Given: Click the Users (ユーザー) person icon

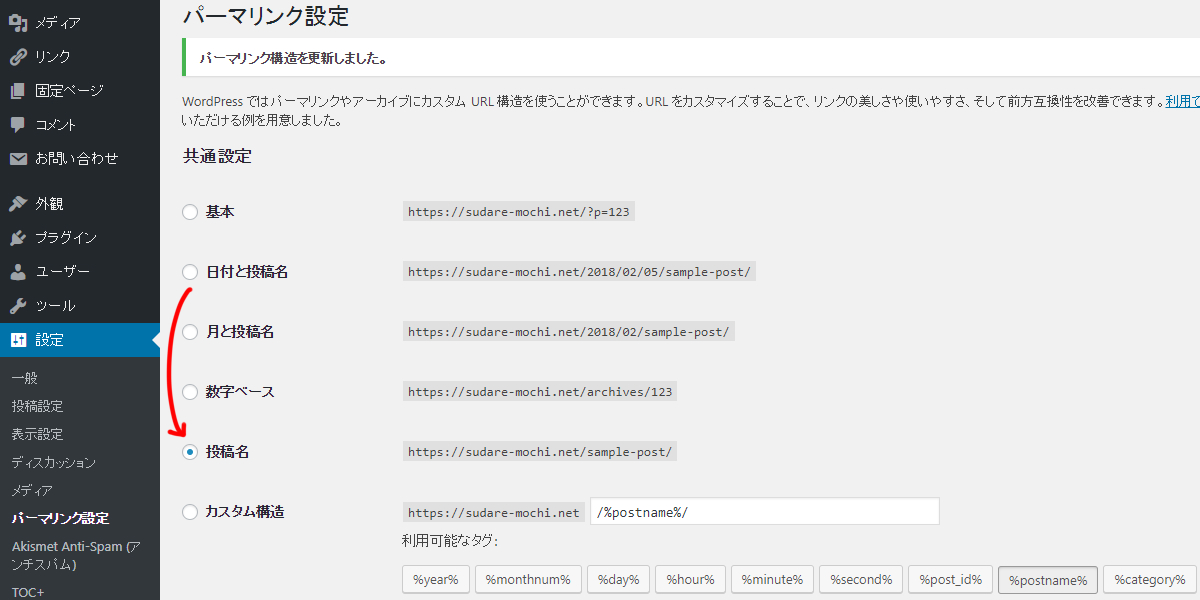Looking at the screenshot, I should 18,272.
